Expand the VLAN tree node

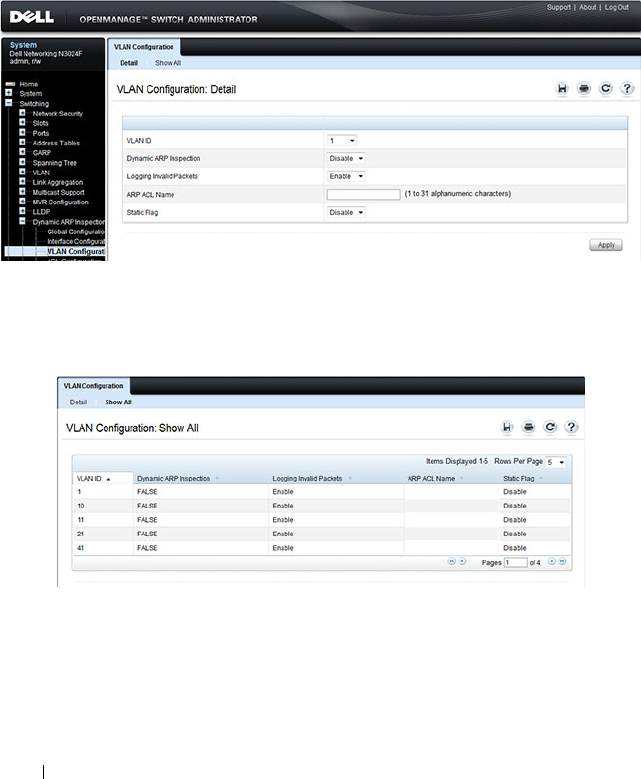pyautogui.click(x=22, y=172)
